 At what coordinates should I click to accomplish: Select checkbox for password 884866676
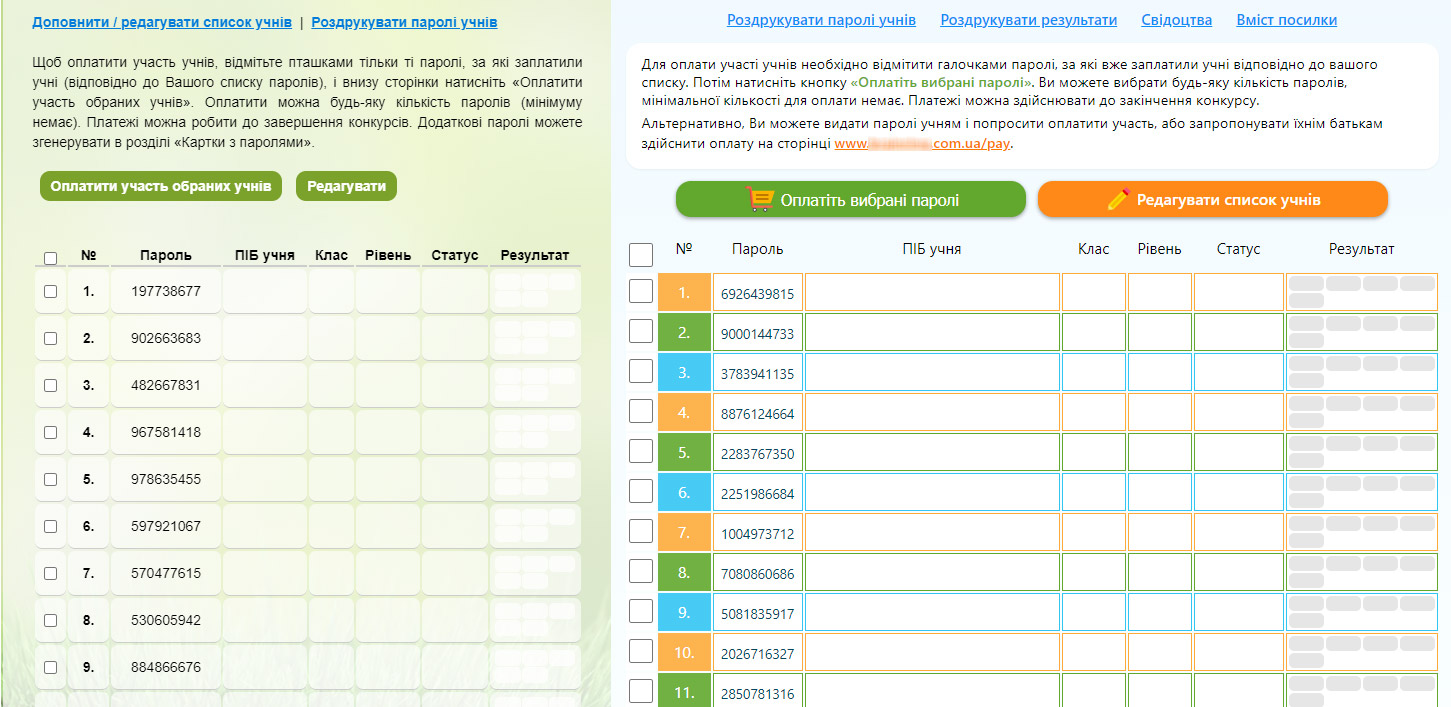(x=51, y=667)
